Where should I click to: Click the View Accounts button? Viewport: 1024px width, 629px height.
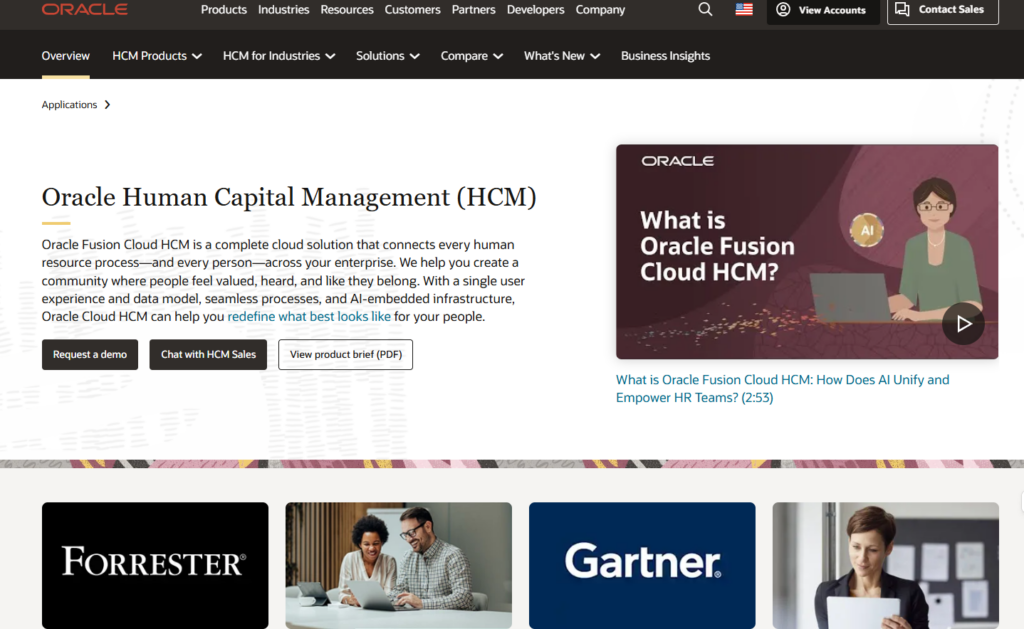pos(823,10)
